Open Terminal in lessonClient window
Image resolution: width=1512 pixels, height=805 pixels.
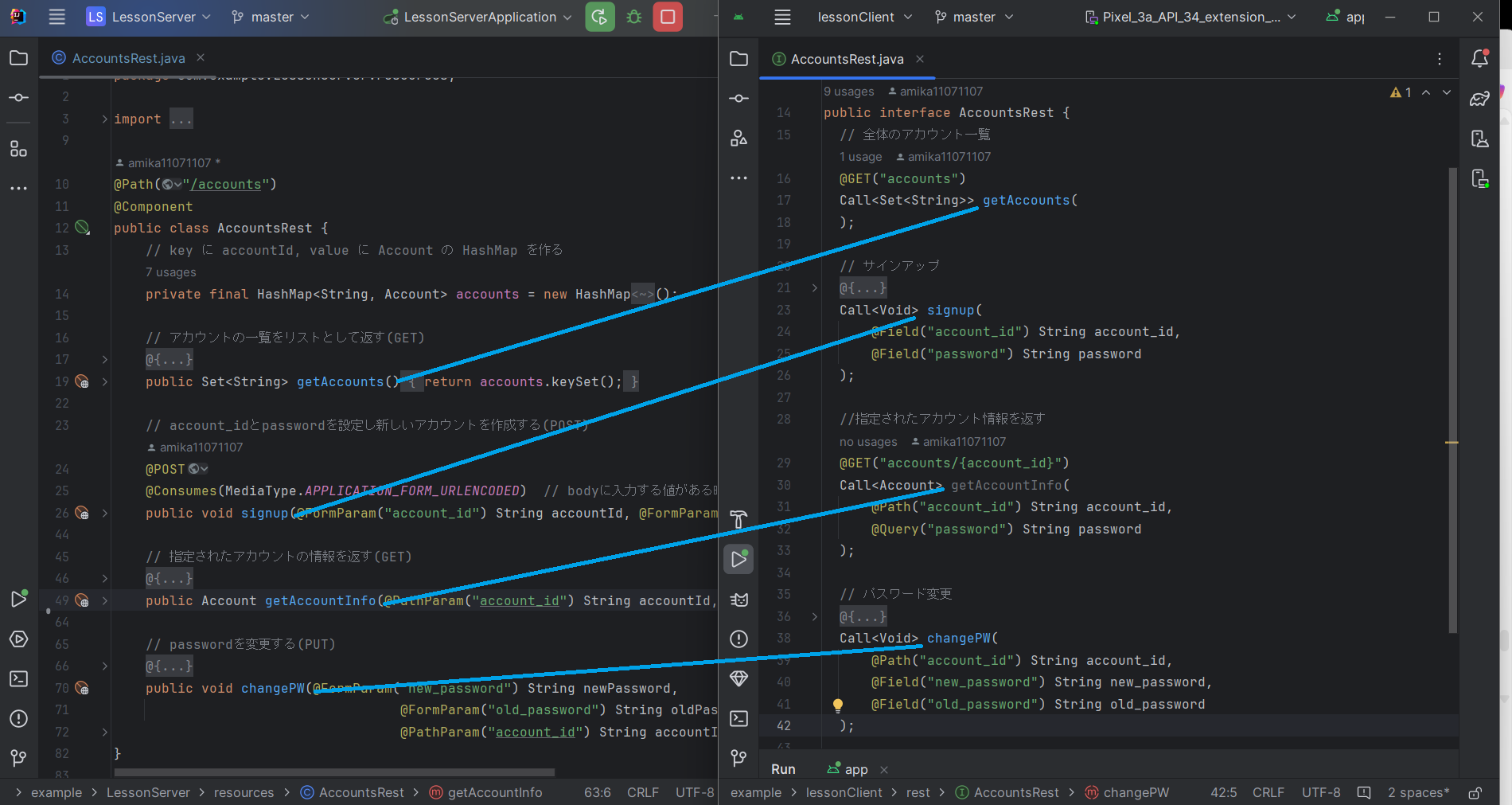[738, 718]
